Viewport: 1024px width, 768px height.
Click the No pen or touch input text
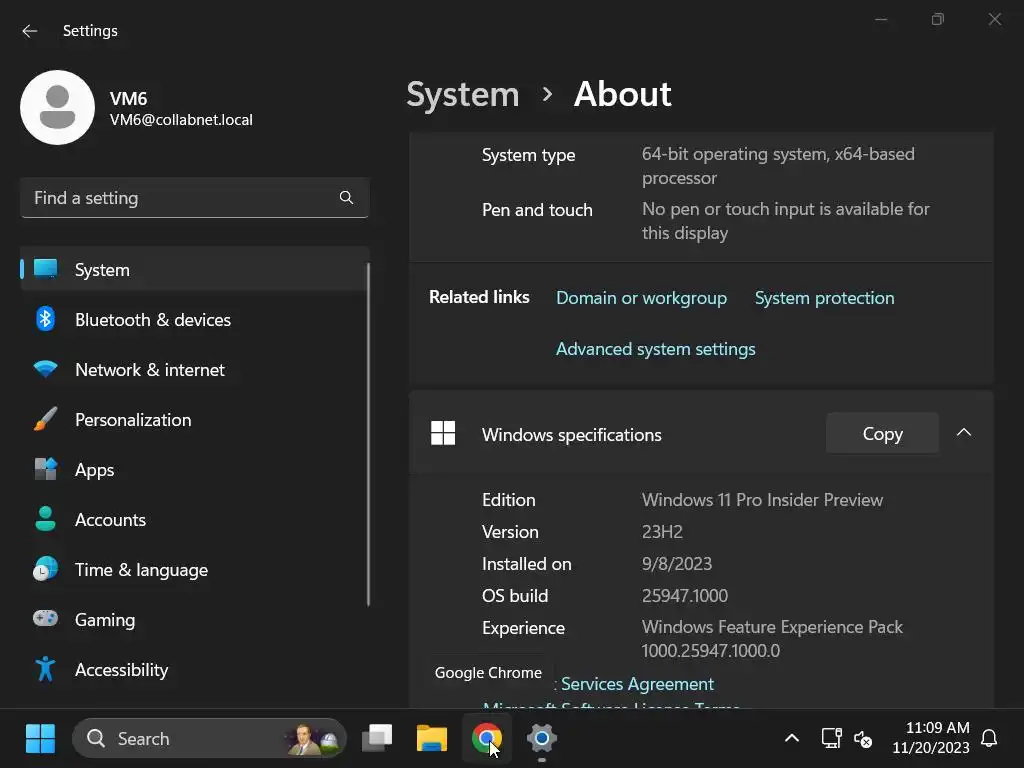[x=786, y=221]
